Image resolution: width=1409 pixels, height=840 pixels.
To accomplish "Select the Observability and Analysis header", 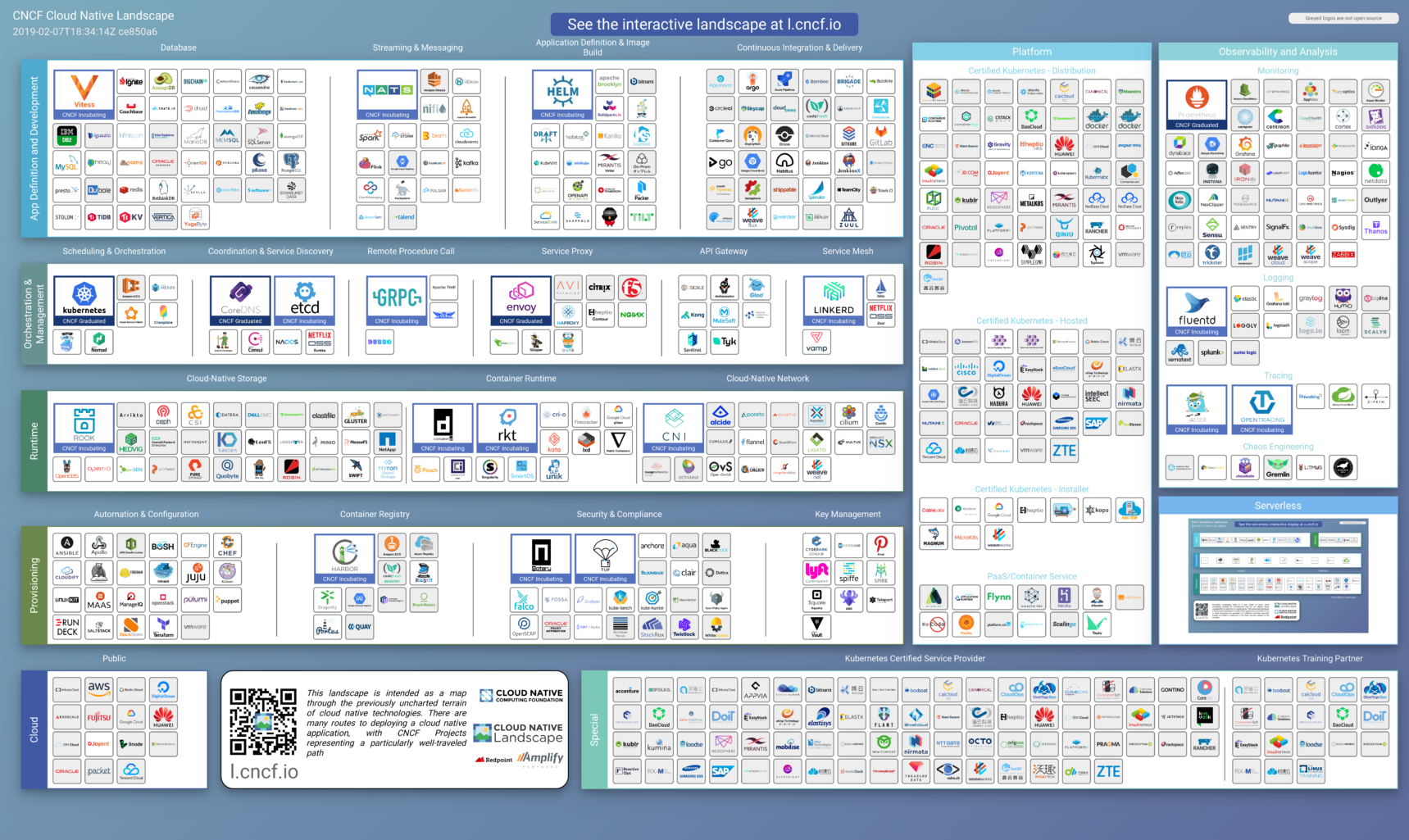I will click(x=1278, y=52).
